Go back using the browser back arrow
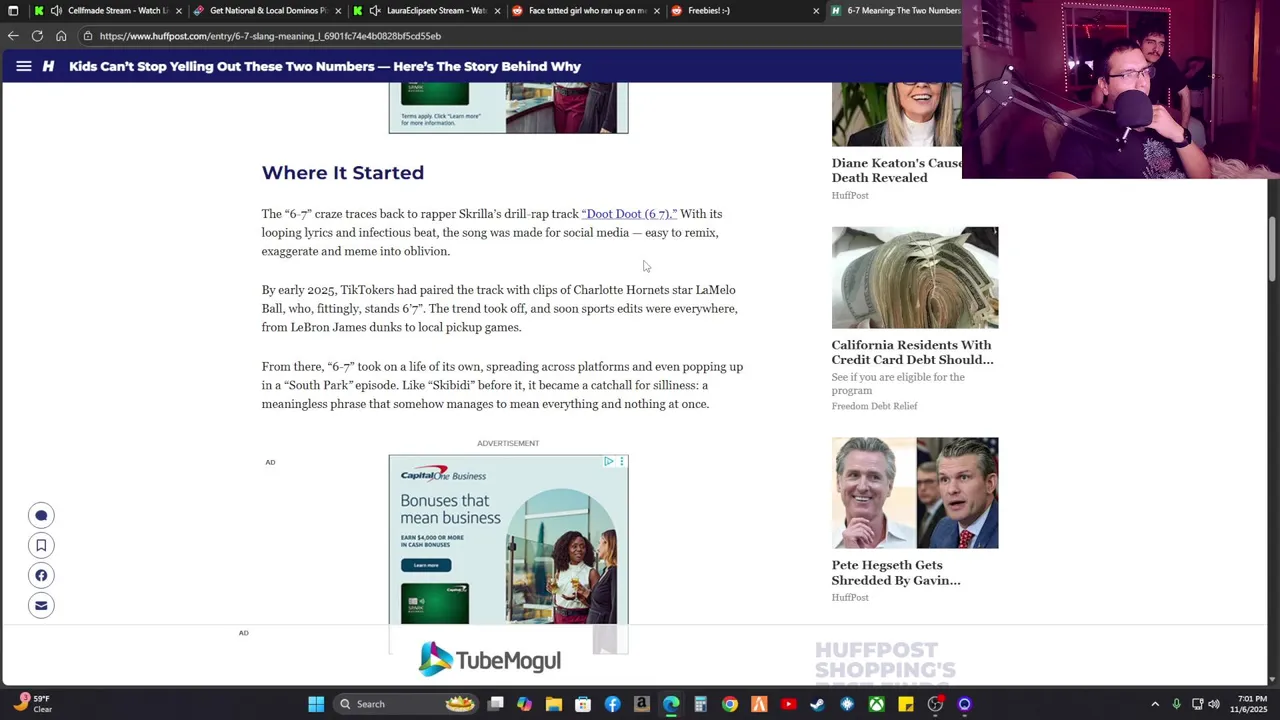This screenshot has width=1280, height=720. 13,36
